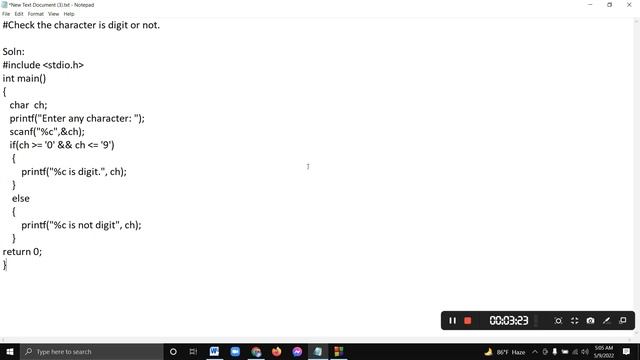Expand the hidden system tray icons

[x=535, y=351]
